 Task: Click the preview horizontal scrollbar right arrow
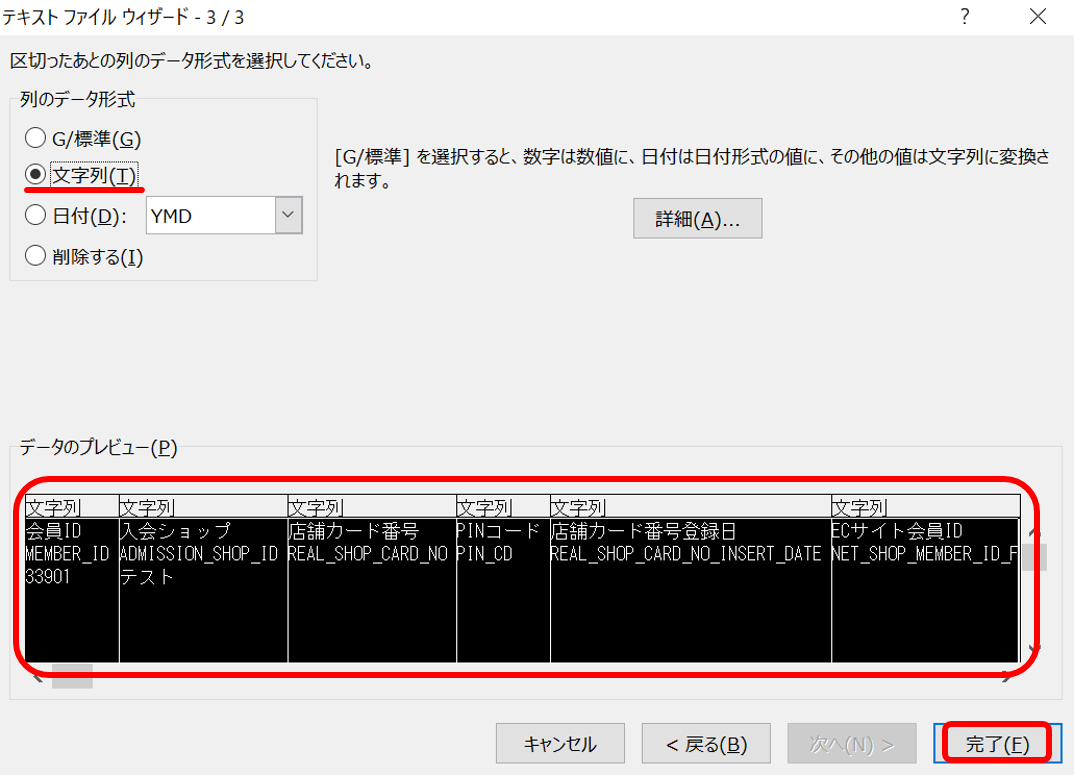click(1006, 677)
